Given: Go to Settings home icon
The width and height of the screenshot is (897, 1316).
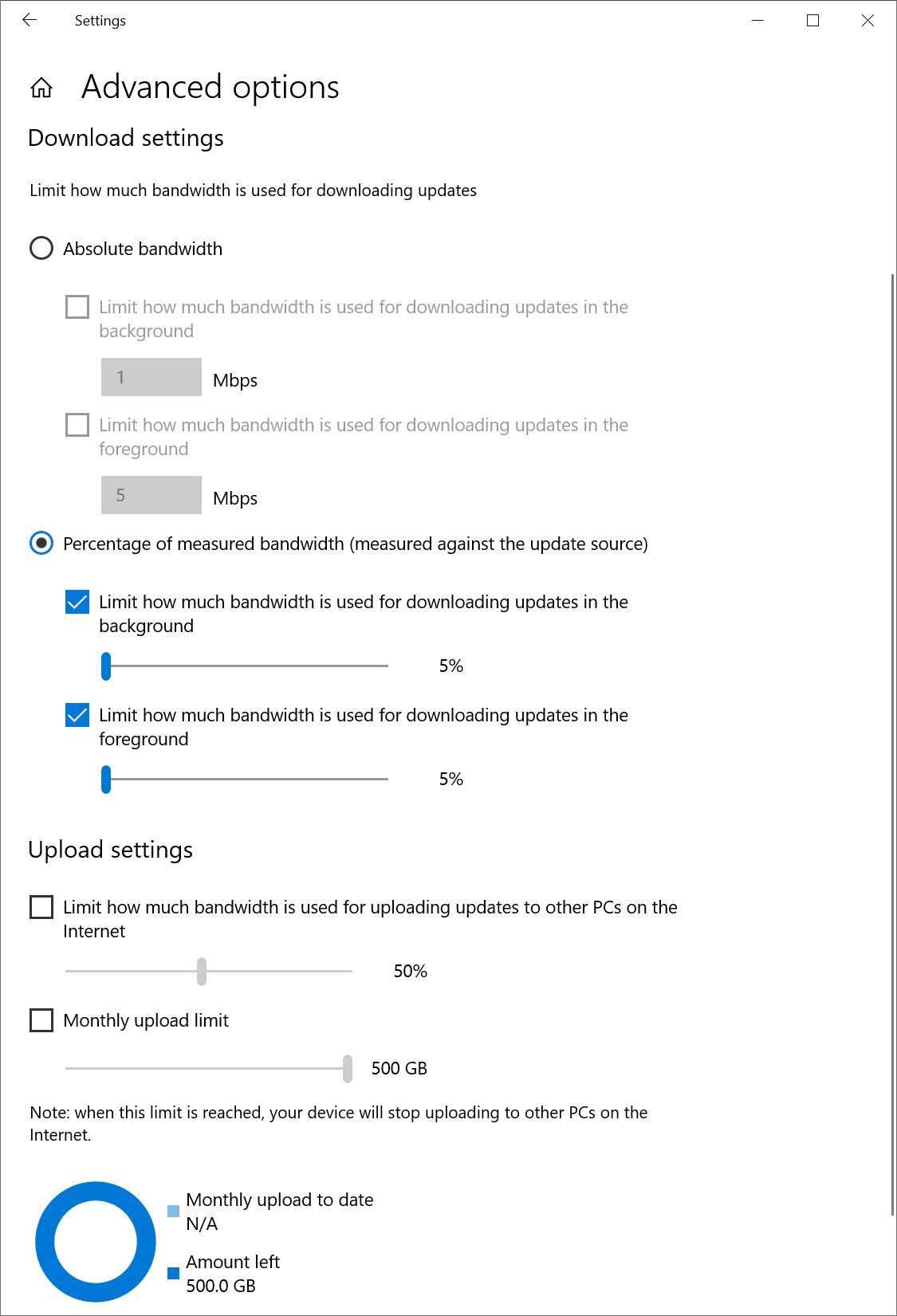Looking at the screenshot, I should (41, 88).
